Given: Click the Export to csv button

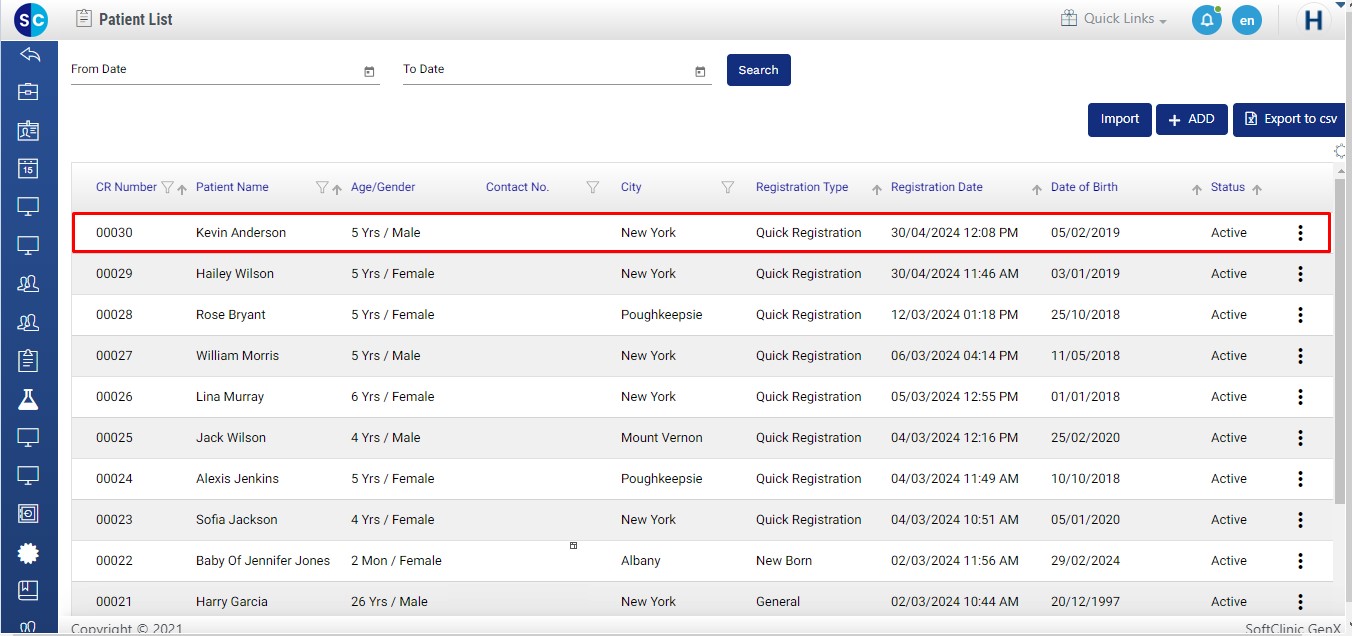Looking at the screenshot, I should click(x=1290, y=119).
